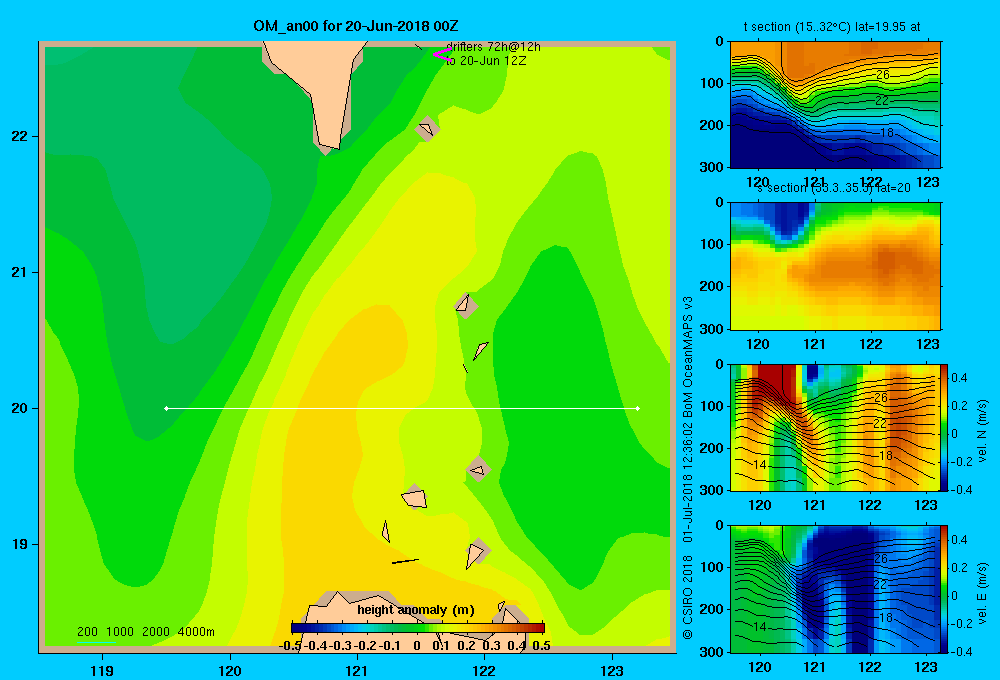
Task: Click latitude label 19 on the main map axis
Action: click(19, 544)
